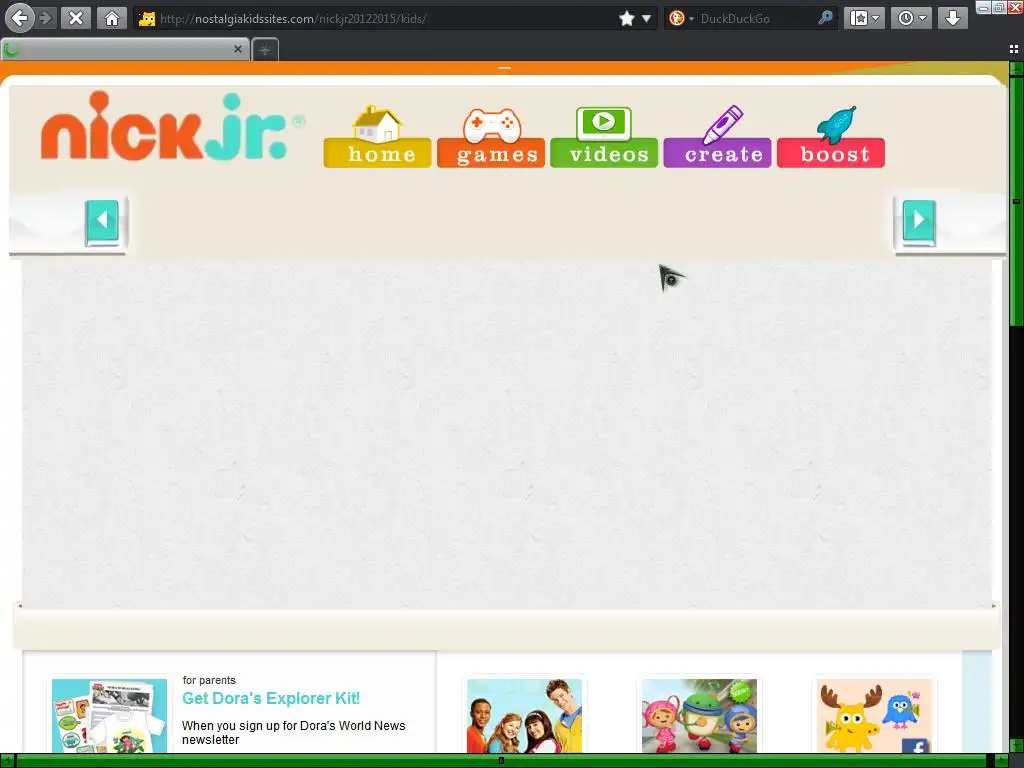Open the downloads arrow button
The image size is (1024, 768).
pos(953,18)
